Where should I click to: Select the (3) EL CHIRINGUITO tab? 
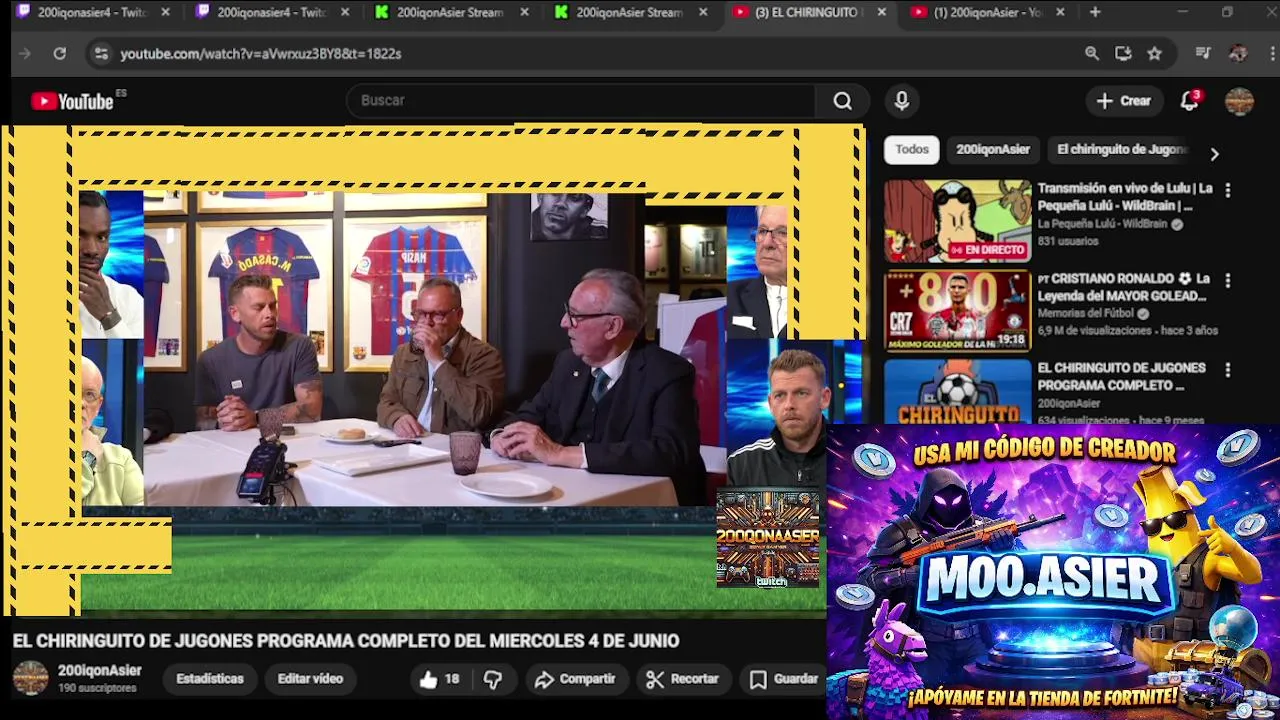point(808,12)
